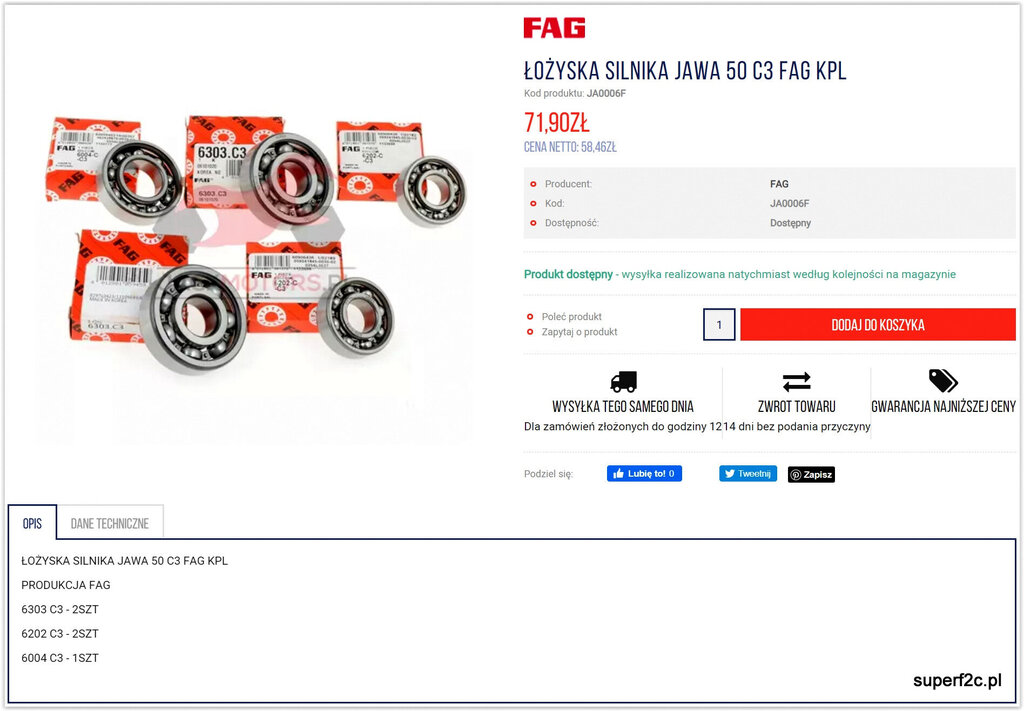
Task: Click the Facebook thumbs-up icon
Action: (618, 474)
